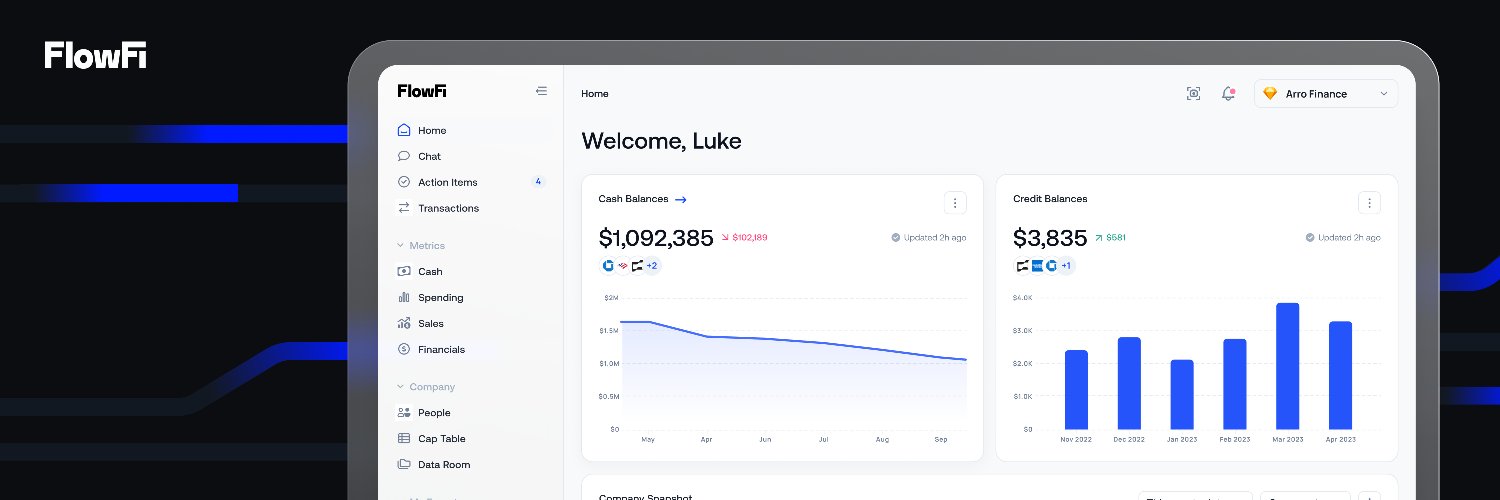Collapse the sidebar with the collapse icon
This screenshot has width=1500, height=500.
click(x=541, y=91)
